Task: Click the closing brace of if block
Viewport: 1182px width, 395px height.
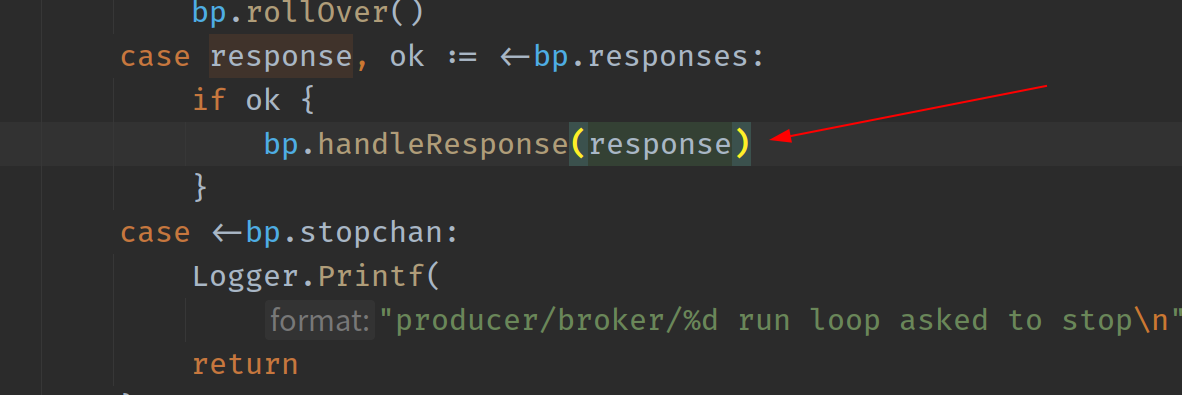Action: 201,187
